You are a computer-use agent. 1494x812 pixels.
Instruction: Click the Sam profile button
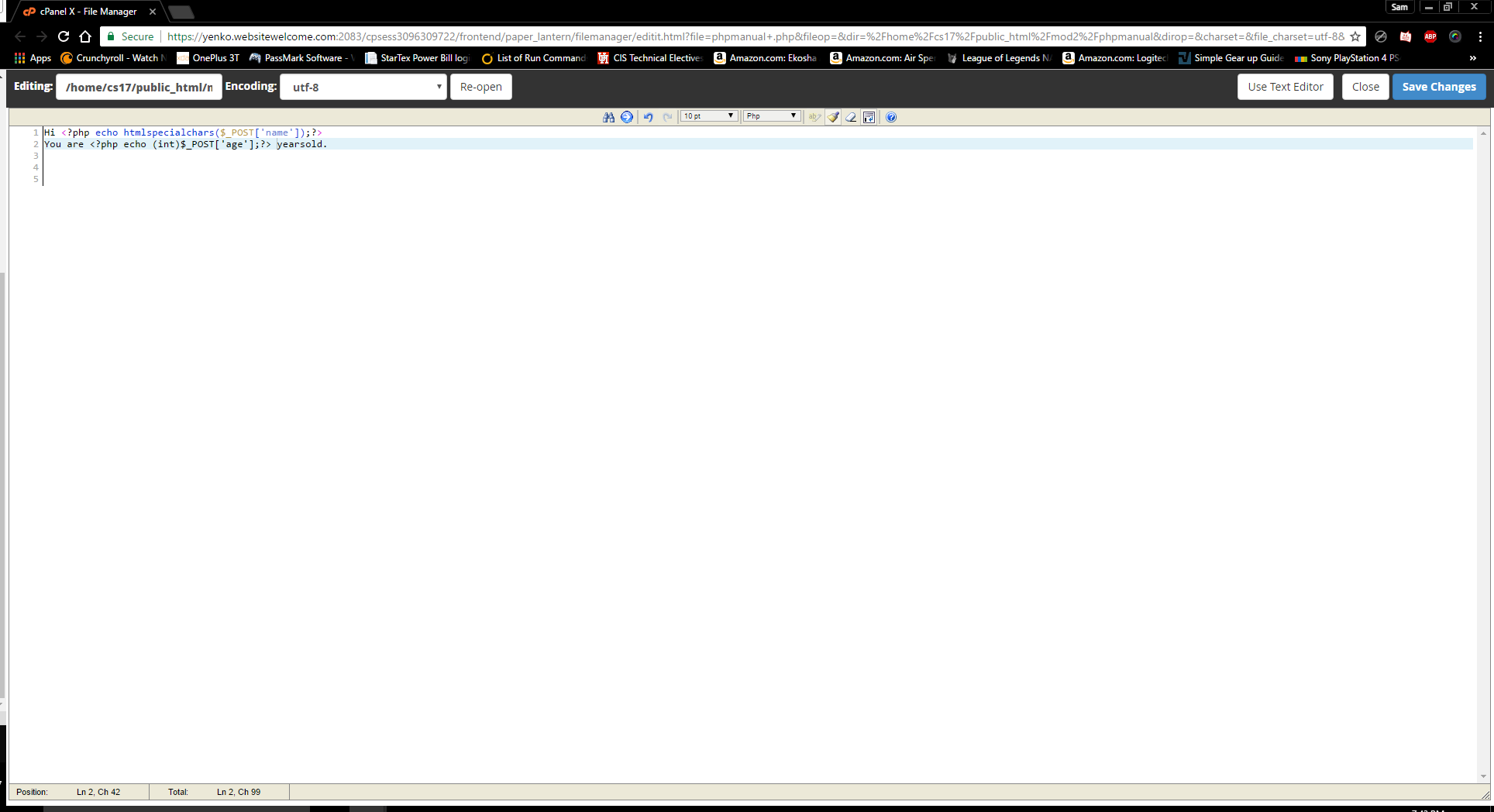[1399, 7]
